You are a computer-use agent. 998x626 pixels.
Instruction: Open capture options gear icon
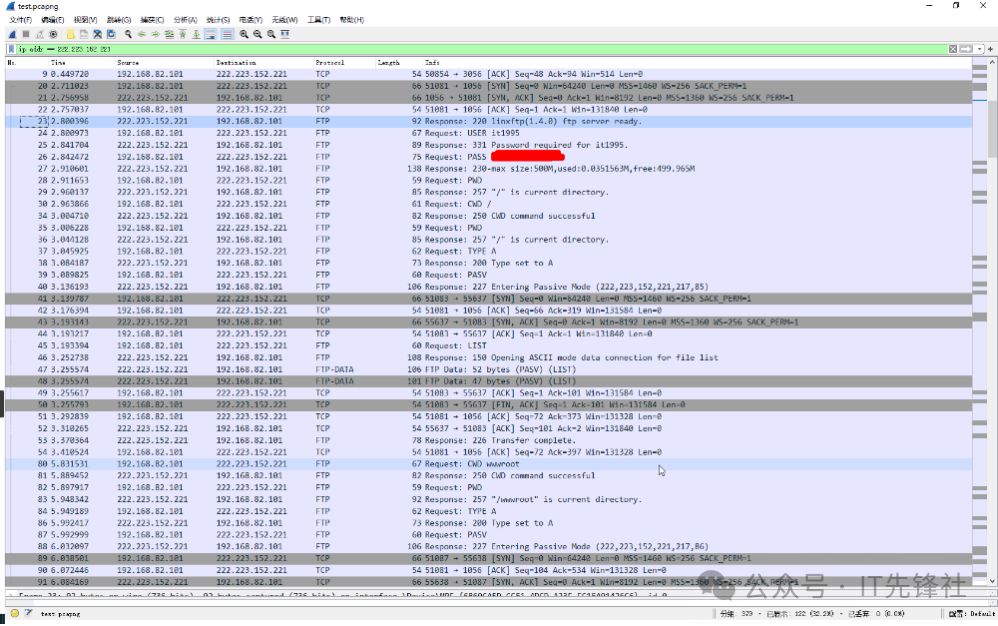click(x=54, y=34)
